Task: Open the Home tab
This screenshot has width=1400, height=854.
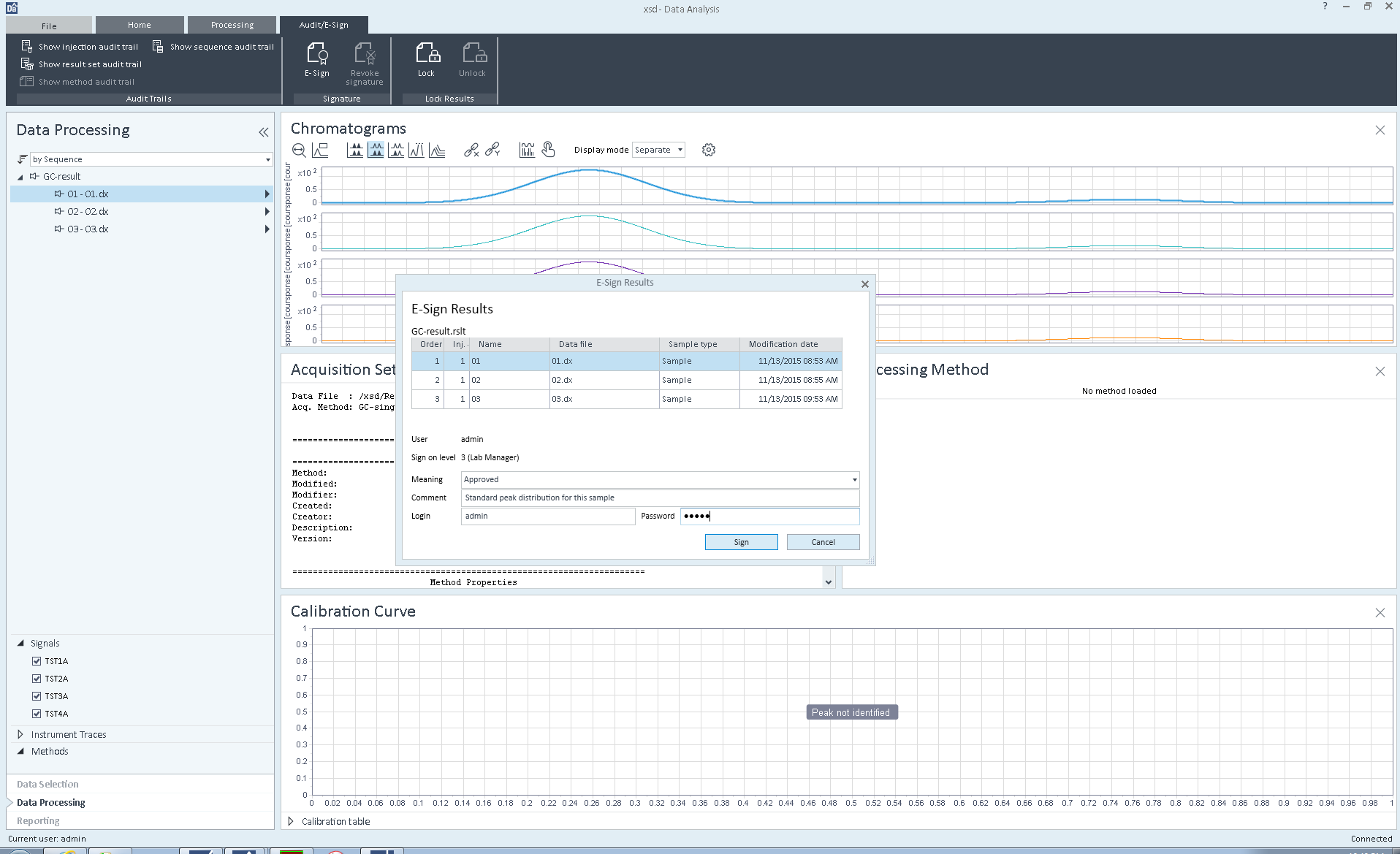Action: [x=139, y=25]
